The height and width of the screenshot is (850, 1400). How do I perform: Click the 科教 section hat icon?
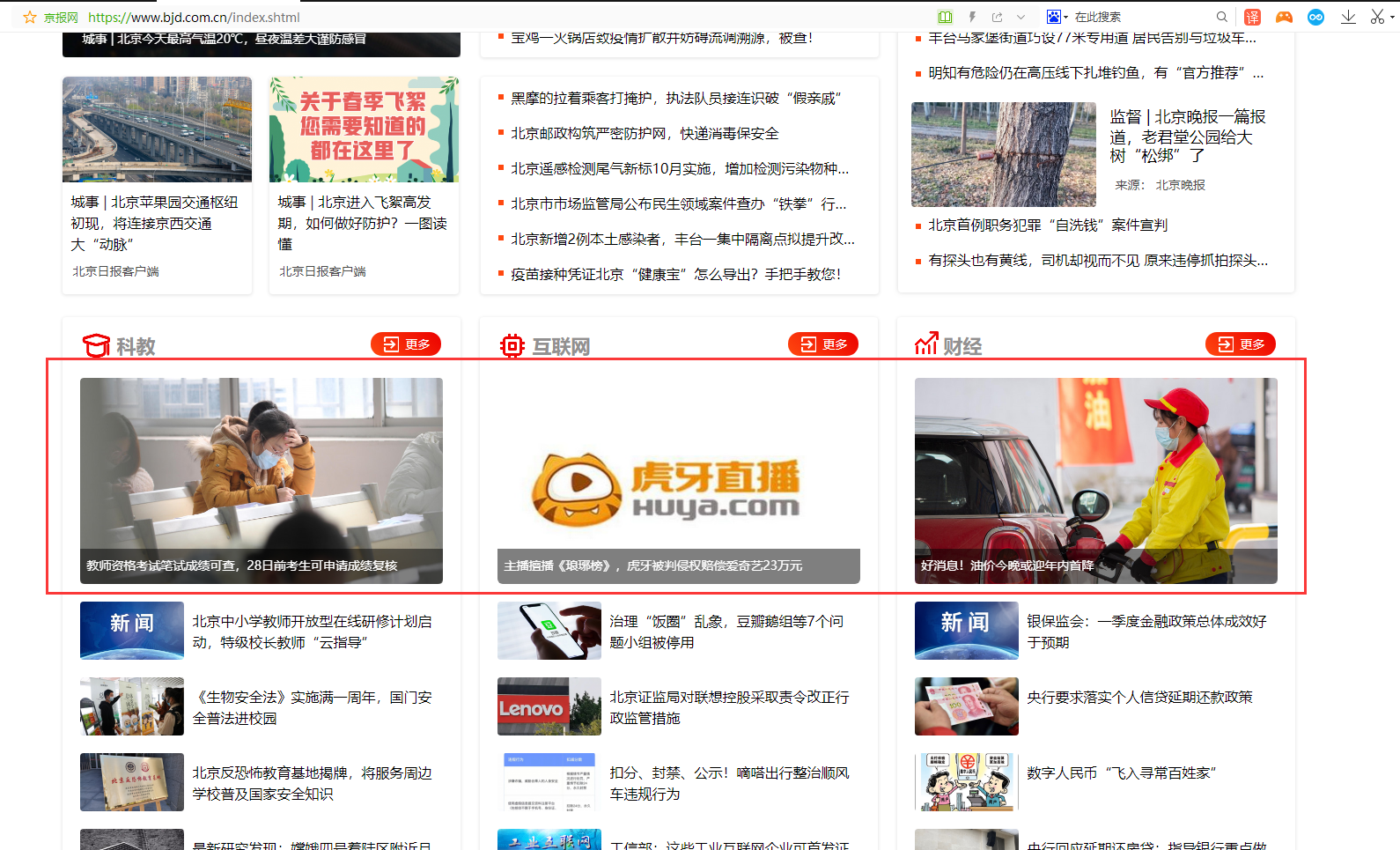[96, 345]
